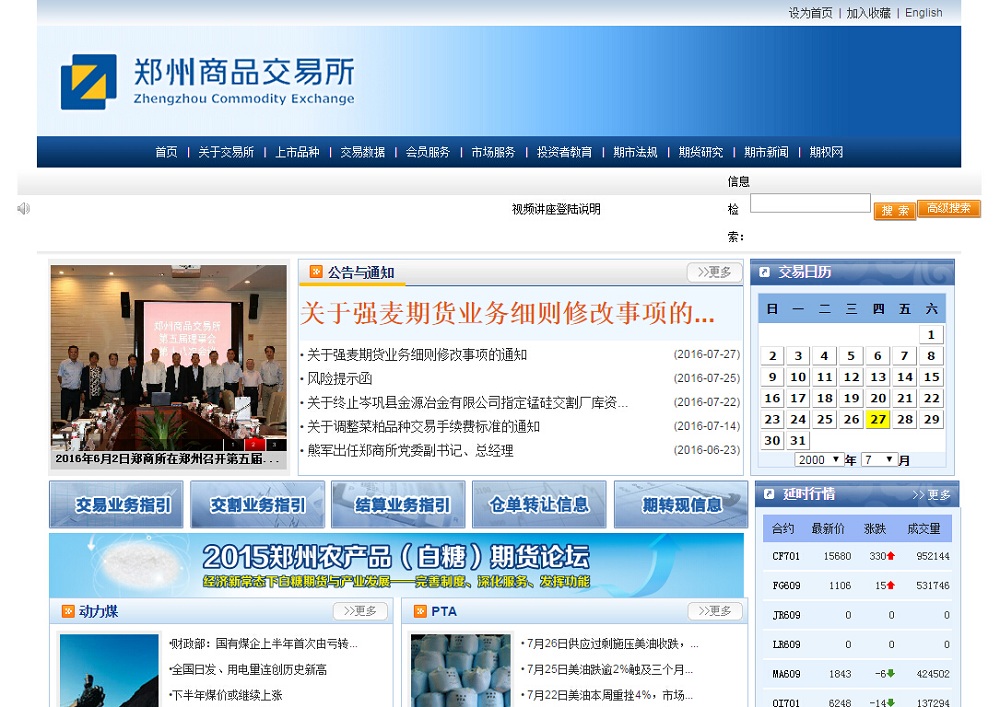1000x707 pixels.
Task: Open 上市品种 navigation menu
Action: click(297, 152)
